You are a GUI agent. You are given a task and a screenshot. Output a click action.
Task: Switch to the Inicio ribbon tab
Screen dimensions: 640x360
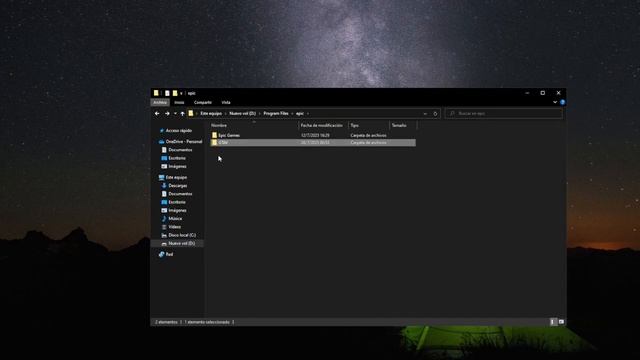(x=179, y=102)
